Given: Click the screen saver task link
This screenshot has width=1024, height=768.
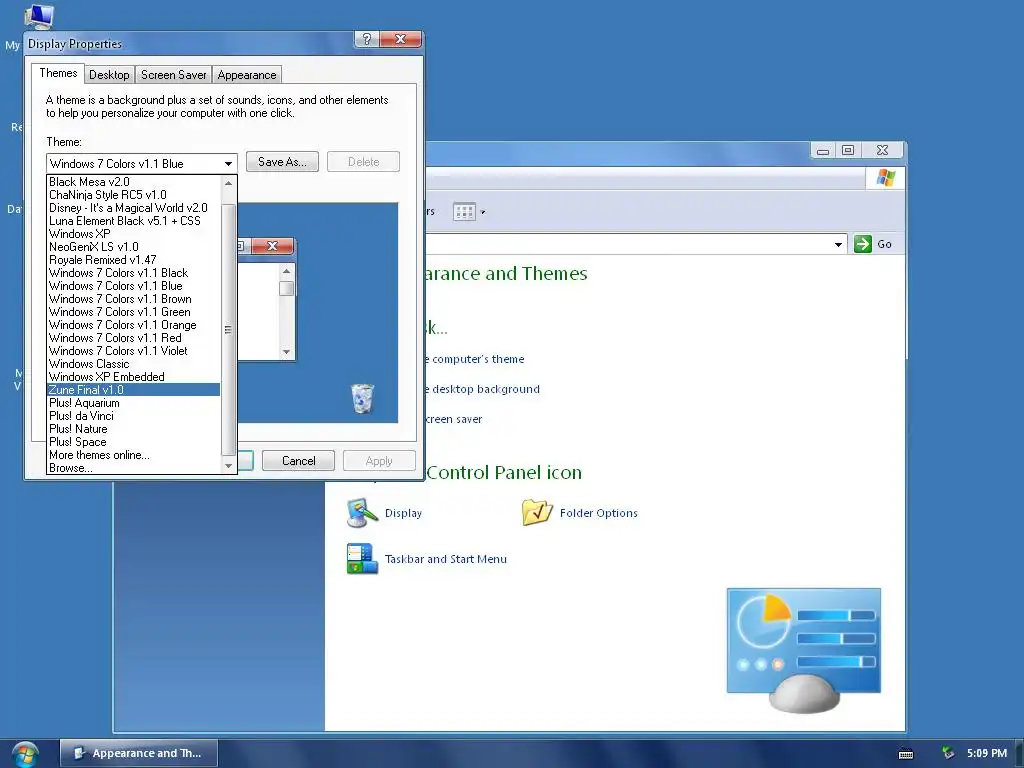Looking at the screenshot, I should (453, 419).
